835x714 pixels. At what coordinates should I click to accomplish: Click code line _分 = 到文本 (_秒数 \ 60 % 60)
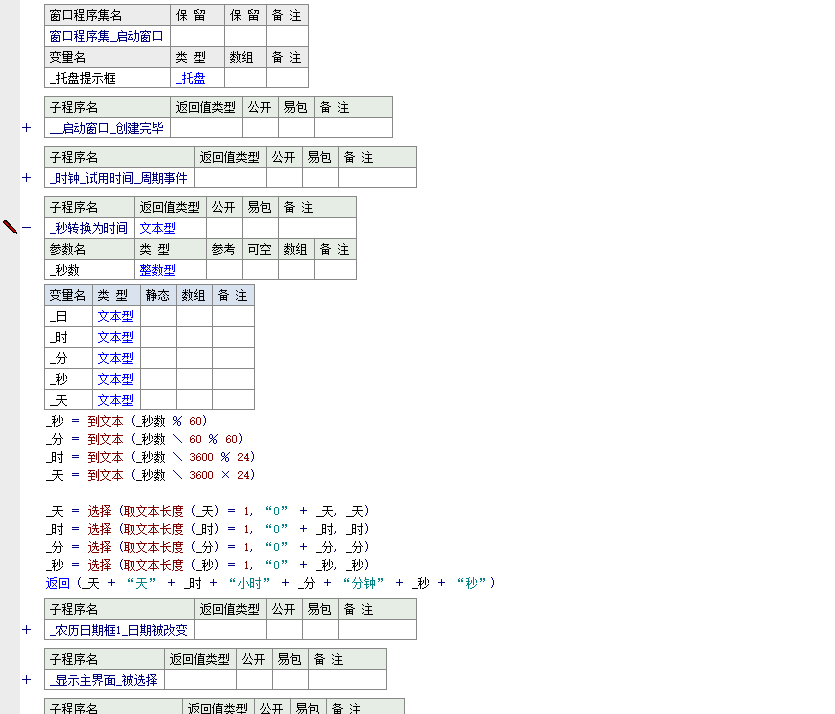pyautogui.click(x=144, y=439)
